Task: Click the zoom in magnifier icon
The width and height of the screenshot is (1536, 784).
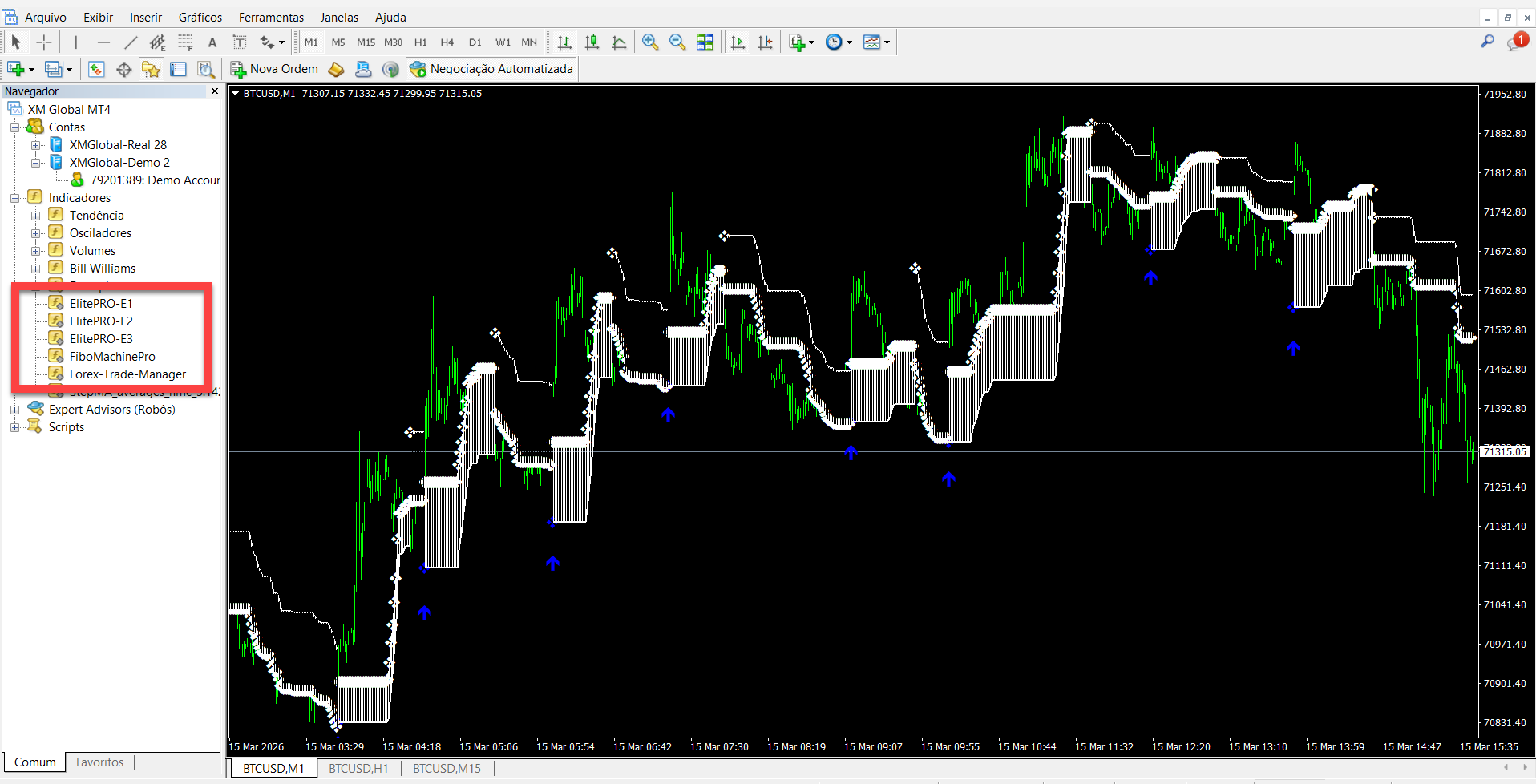Action: pos(650,42)
